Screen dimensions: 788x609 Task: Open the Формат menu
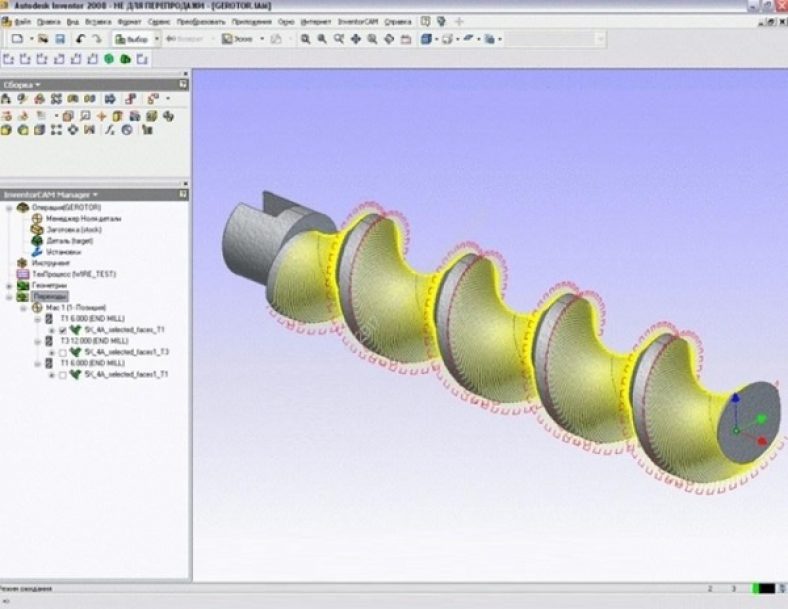point(130,22)
